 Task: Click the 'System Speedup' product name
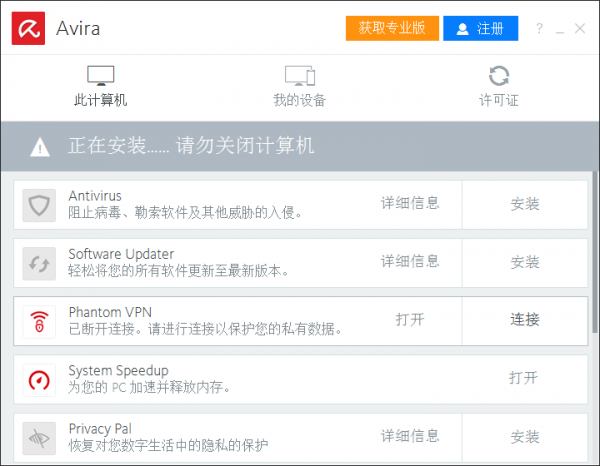pyautogui.click(x=118, y=371)
